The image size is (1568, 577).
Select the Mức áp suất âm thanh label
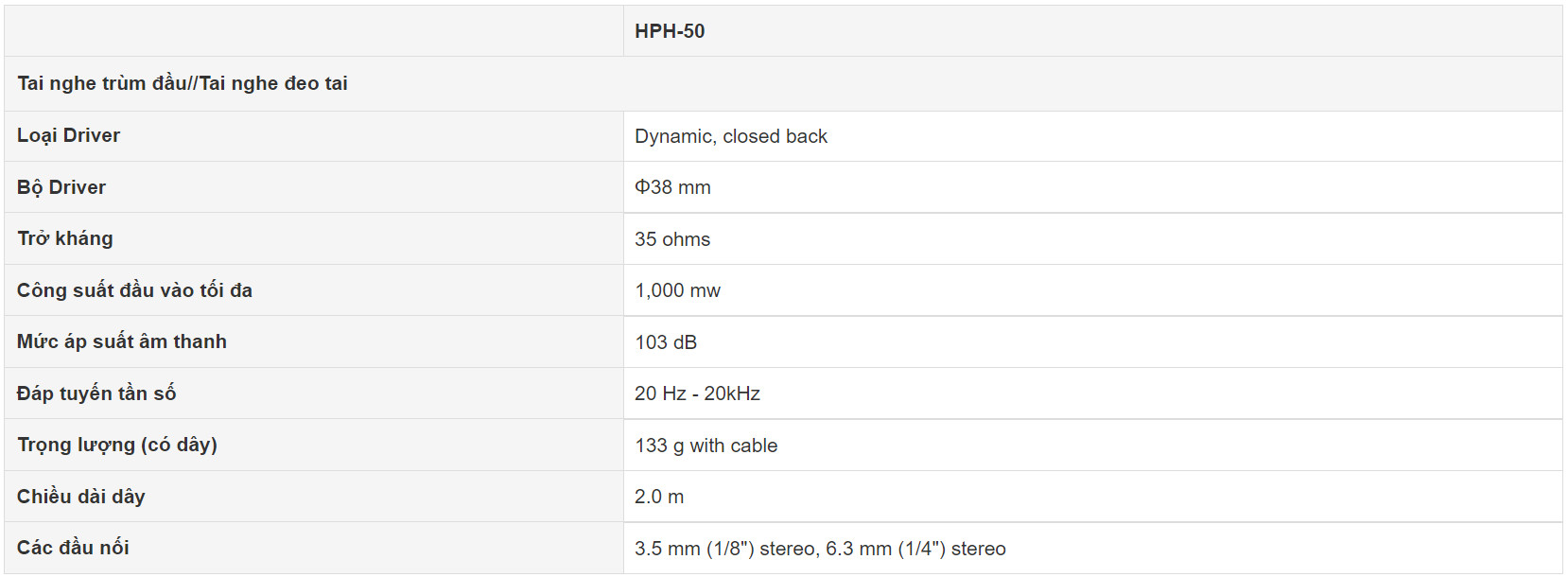(x=122, y=341)
